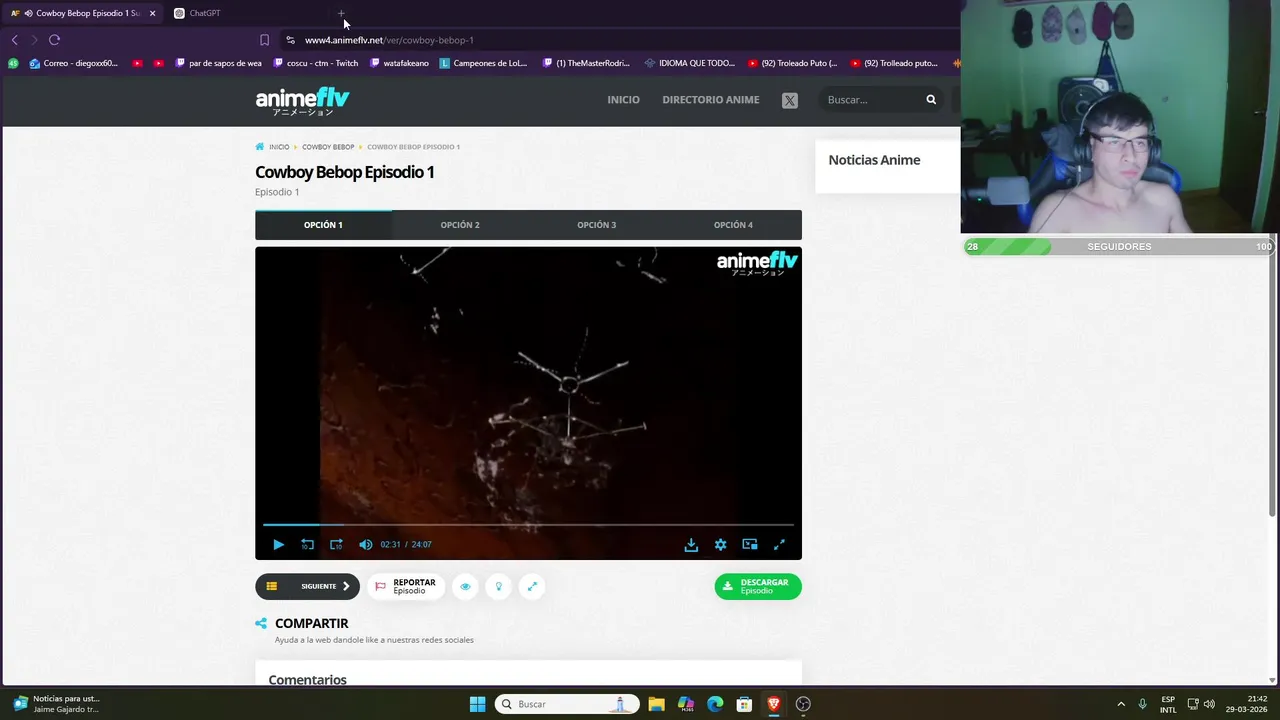
Task: Open Microsoft Edge from the taskbar
Action: (715, 704)
